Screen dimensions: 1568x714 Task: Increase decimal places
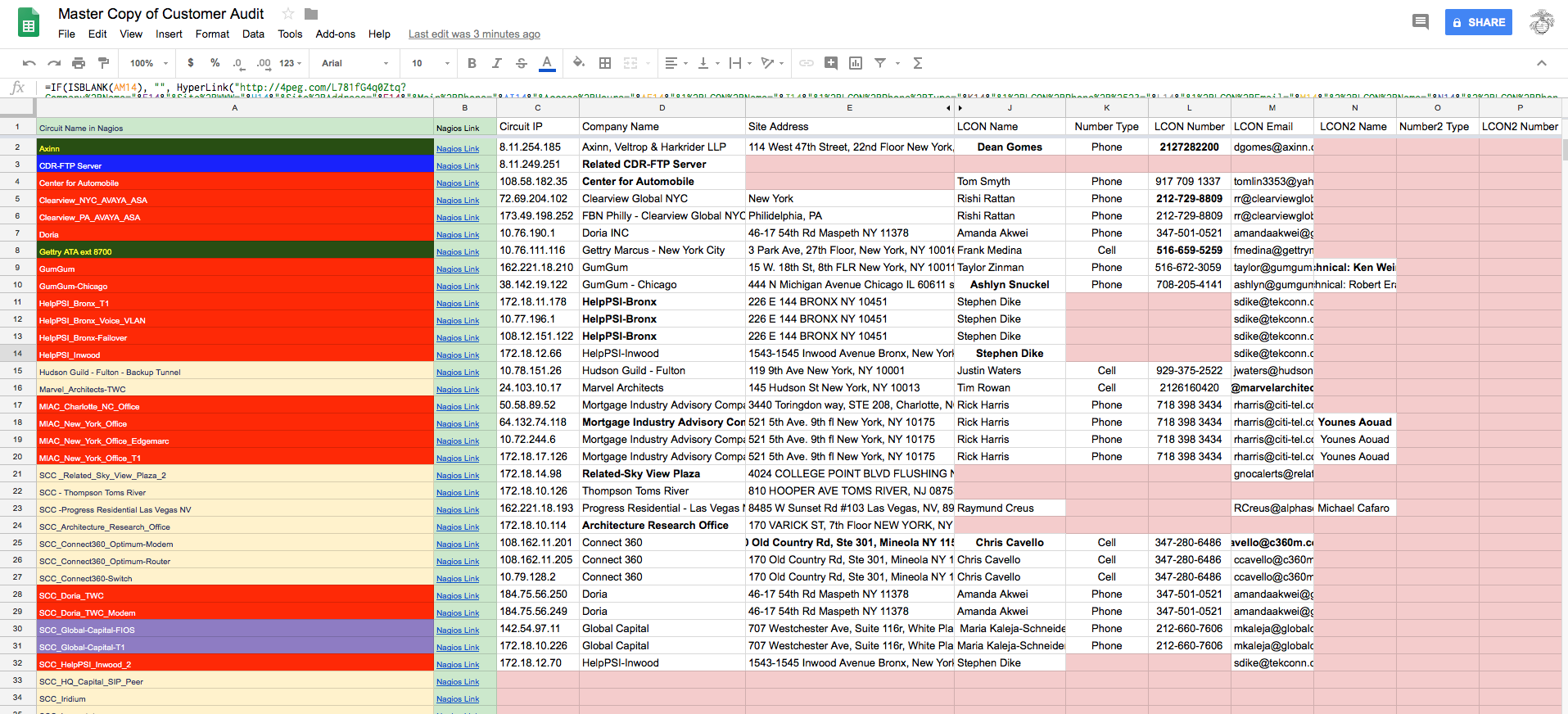pos(263,63)
